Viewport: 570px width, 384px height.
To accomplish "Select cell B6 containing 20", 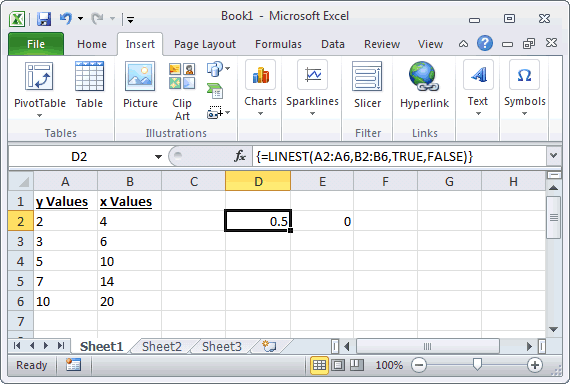I will point(129,301).
